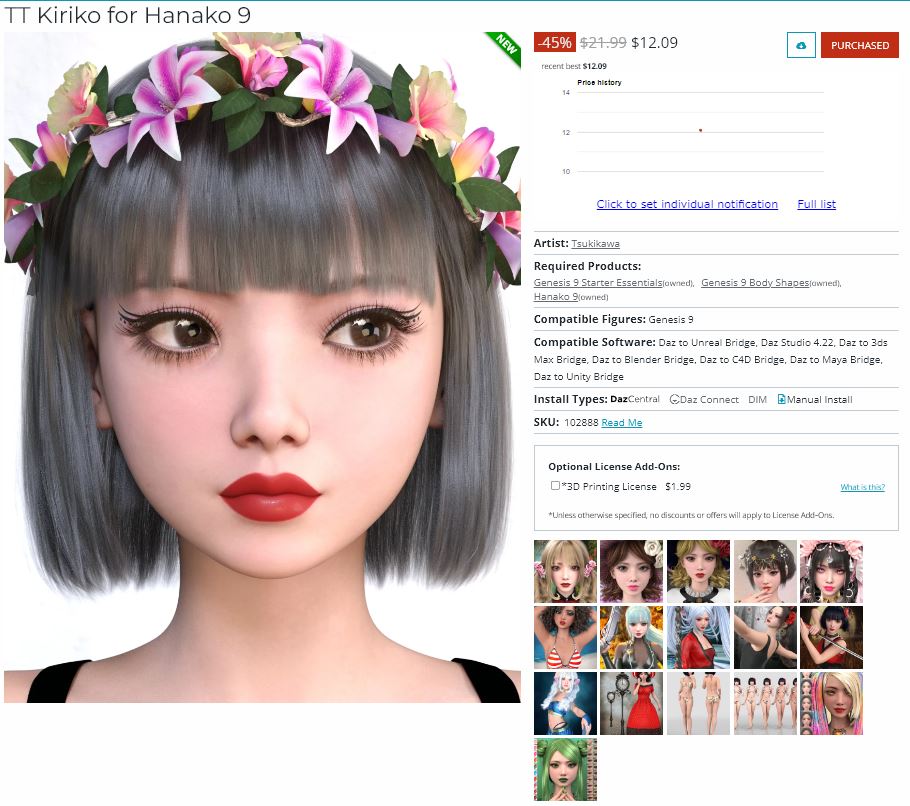This screenshot has width=910, height=806.
Task: Open the Hanako 9 required product link
Action: [555, 297]
